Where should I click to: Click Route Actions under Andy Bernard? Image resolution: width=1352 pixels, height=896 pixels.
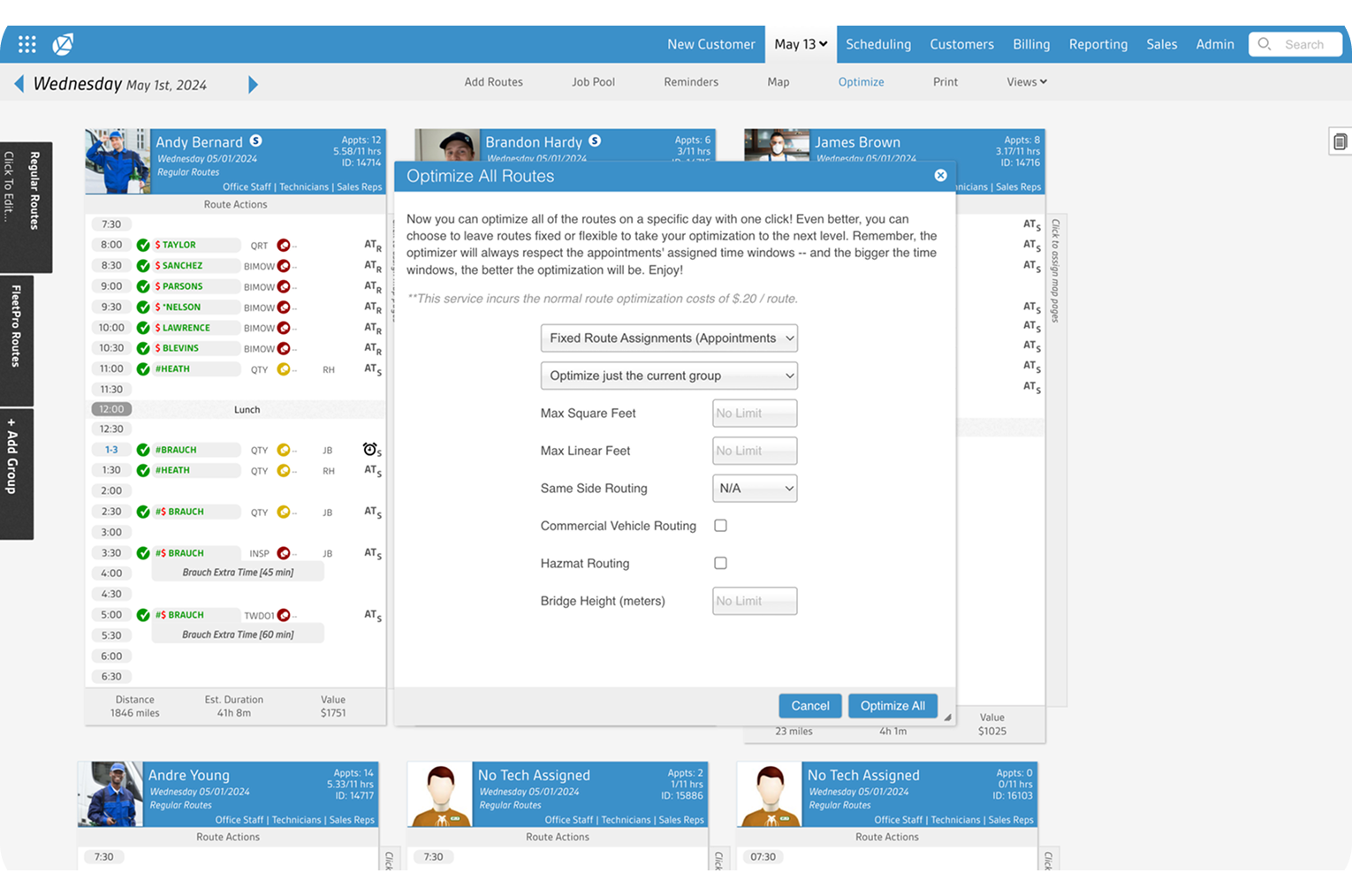pyautogui.click(x=236, y=204)
